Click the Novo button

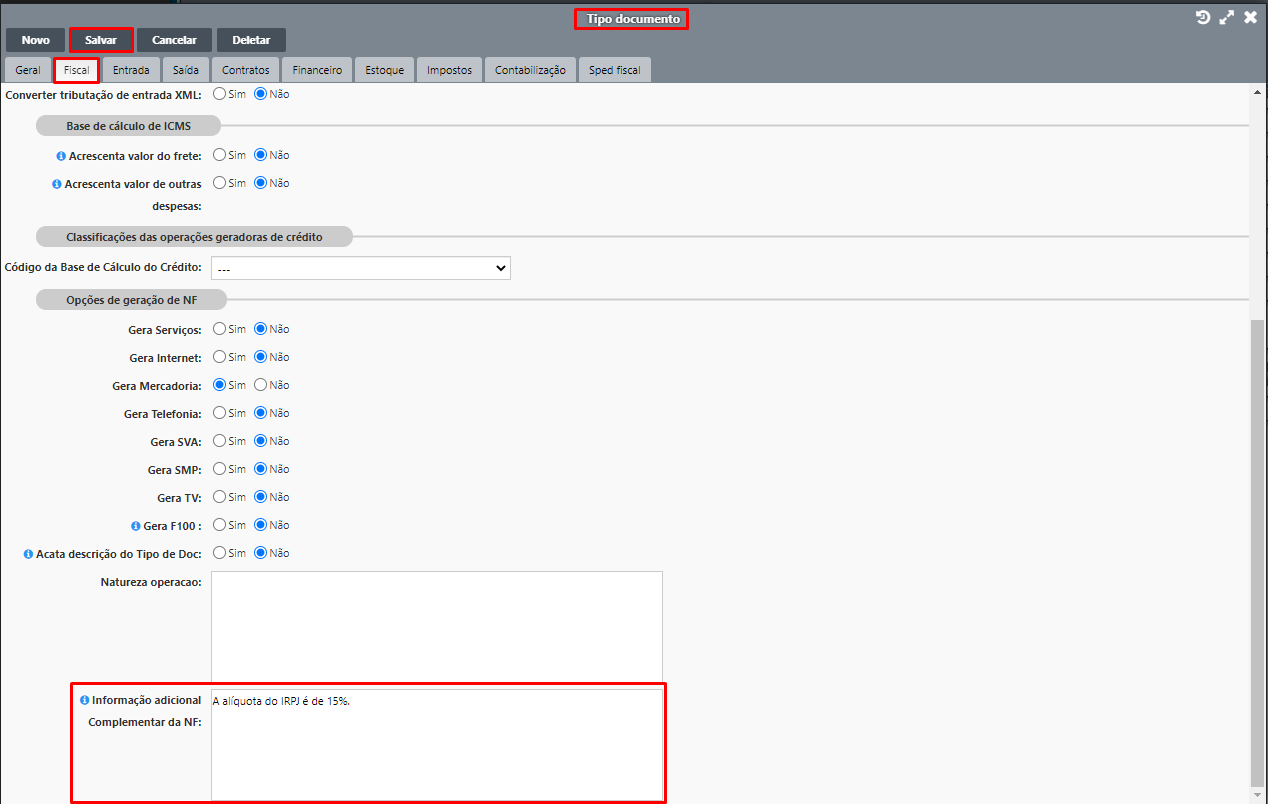[35, 40]
